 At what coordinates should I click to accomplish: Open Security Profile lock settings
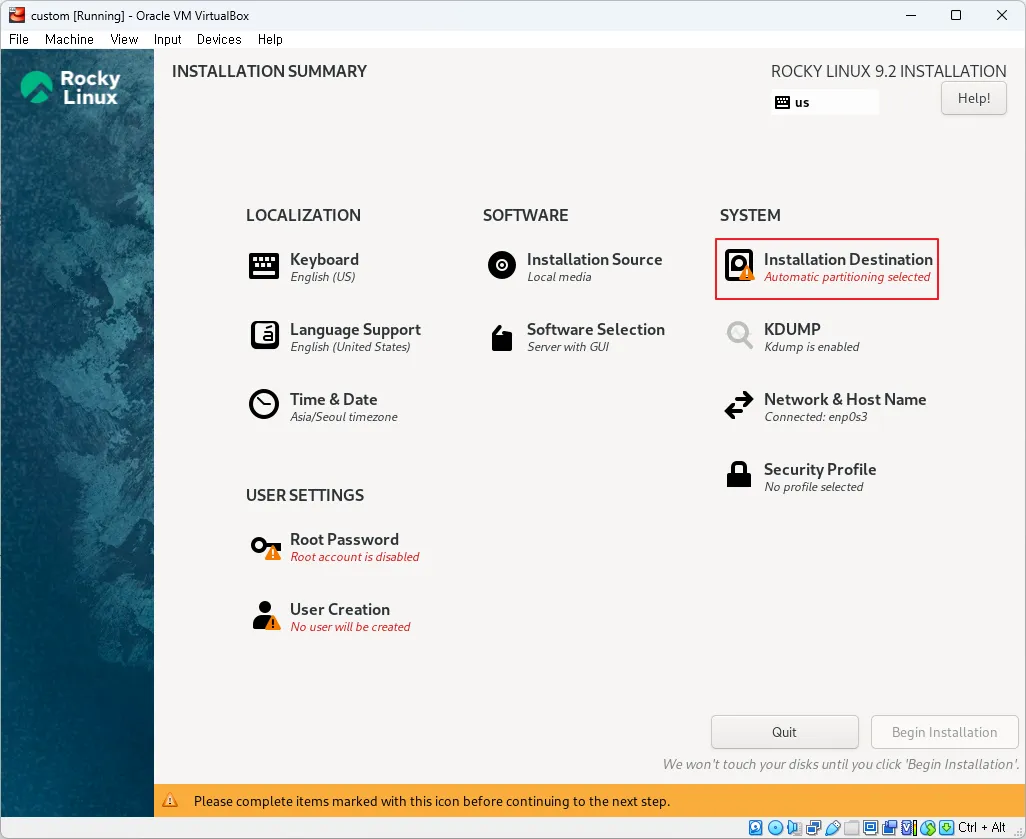point(739,474)
